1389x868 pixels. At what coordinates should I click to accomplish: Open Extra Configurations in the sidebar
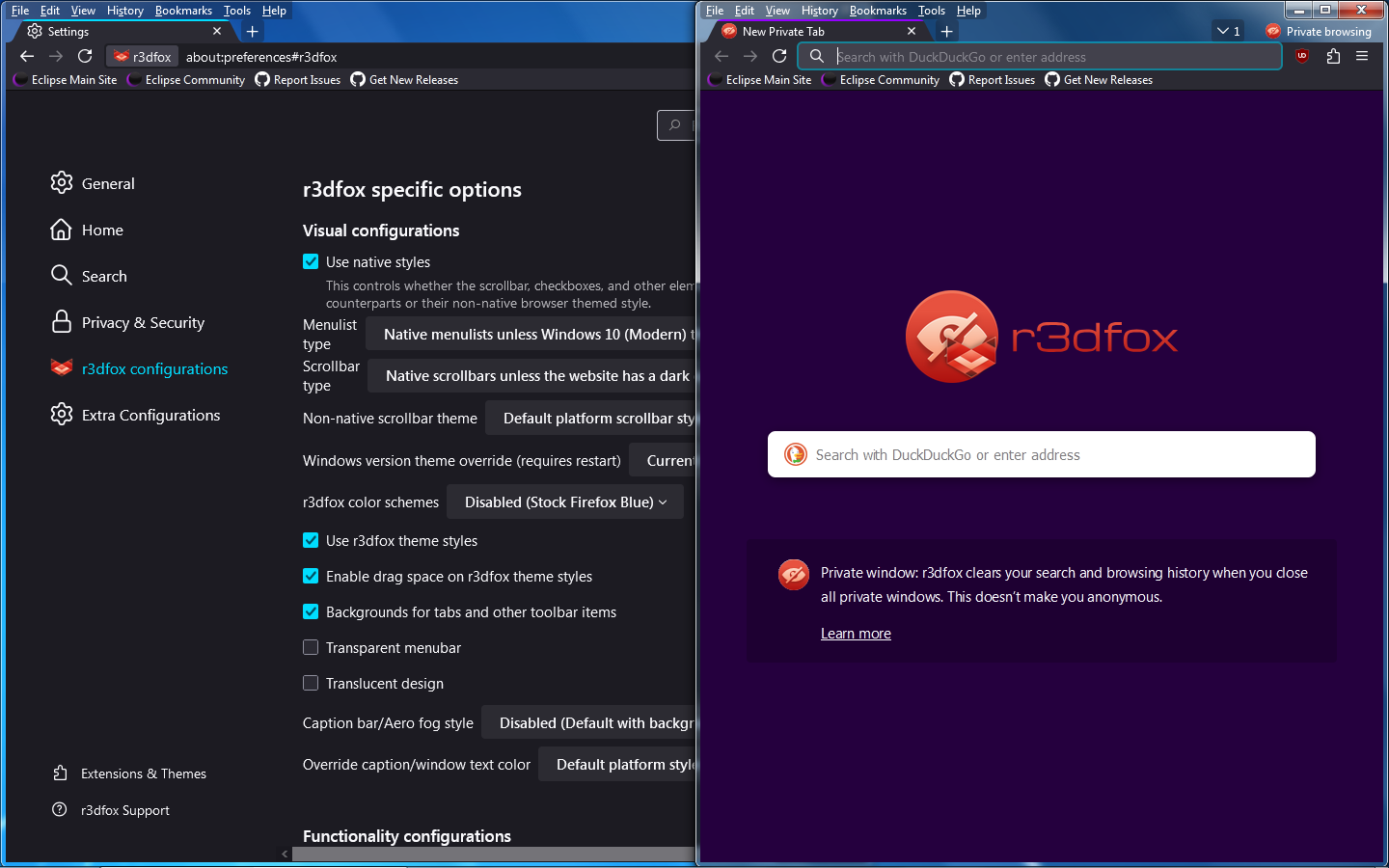(135, 415)
